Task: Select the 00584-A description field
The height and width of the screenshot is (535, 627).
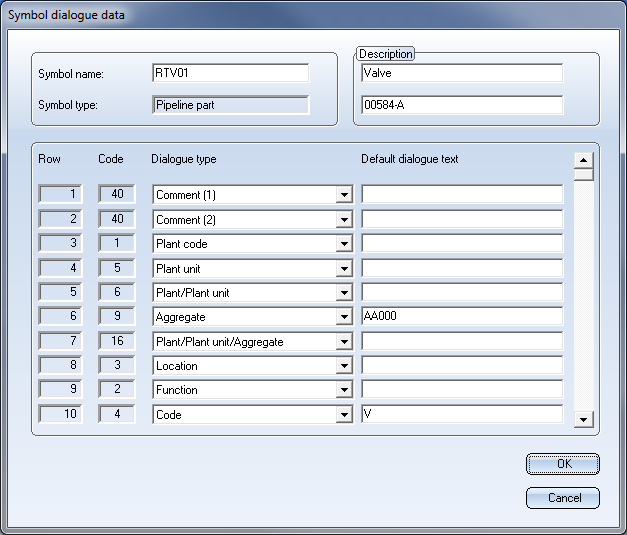Action: (461, 105)
